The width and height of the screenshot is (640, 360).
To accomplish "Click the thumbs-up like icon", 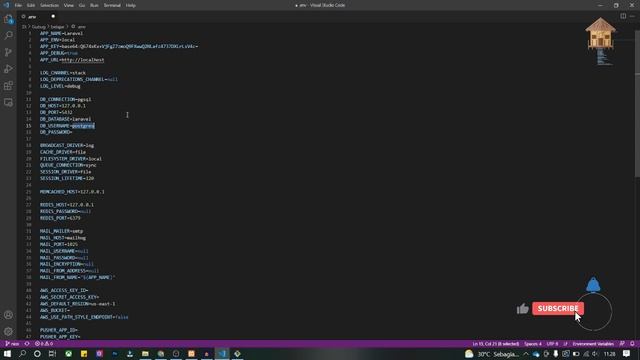I will coord(522,309).
